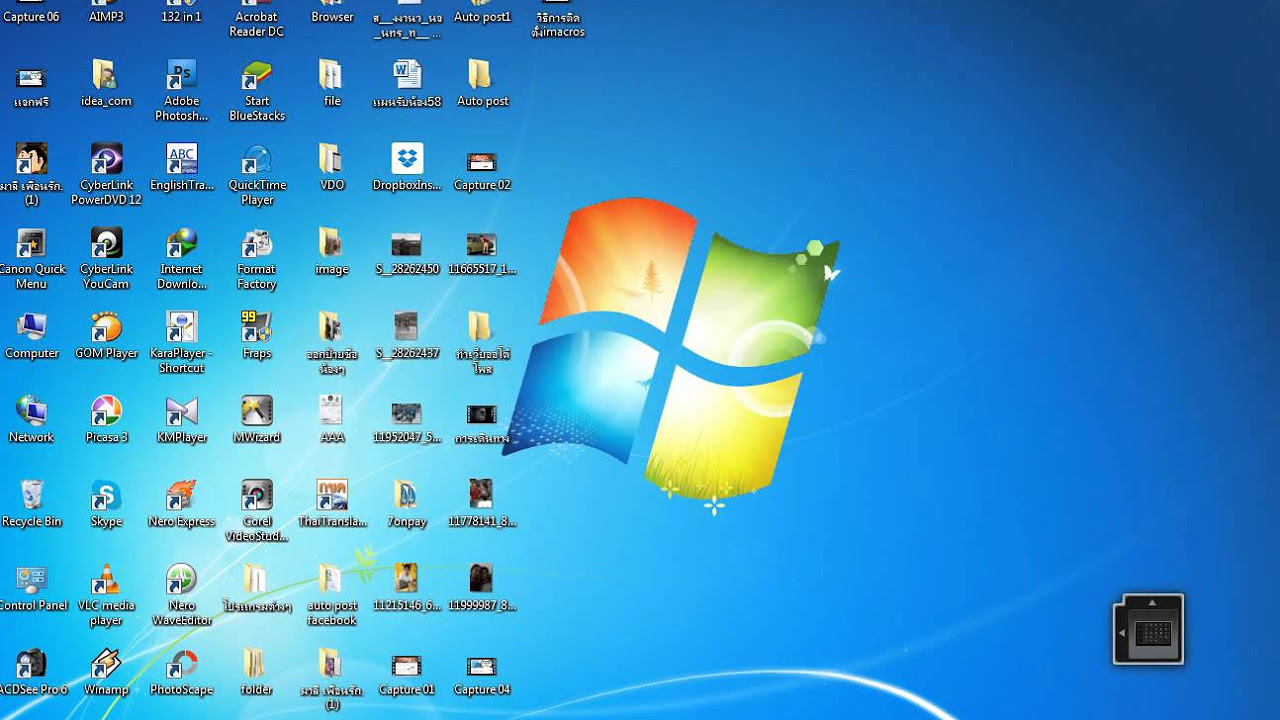Click the S__28262437 image thumbnail
This screenshot has height=720, width=1280.
(407, 328)
